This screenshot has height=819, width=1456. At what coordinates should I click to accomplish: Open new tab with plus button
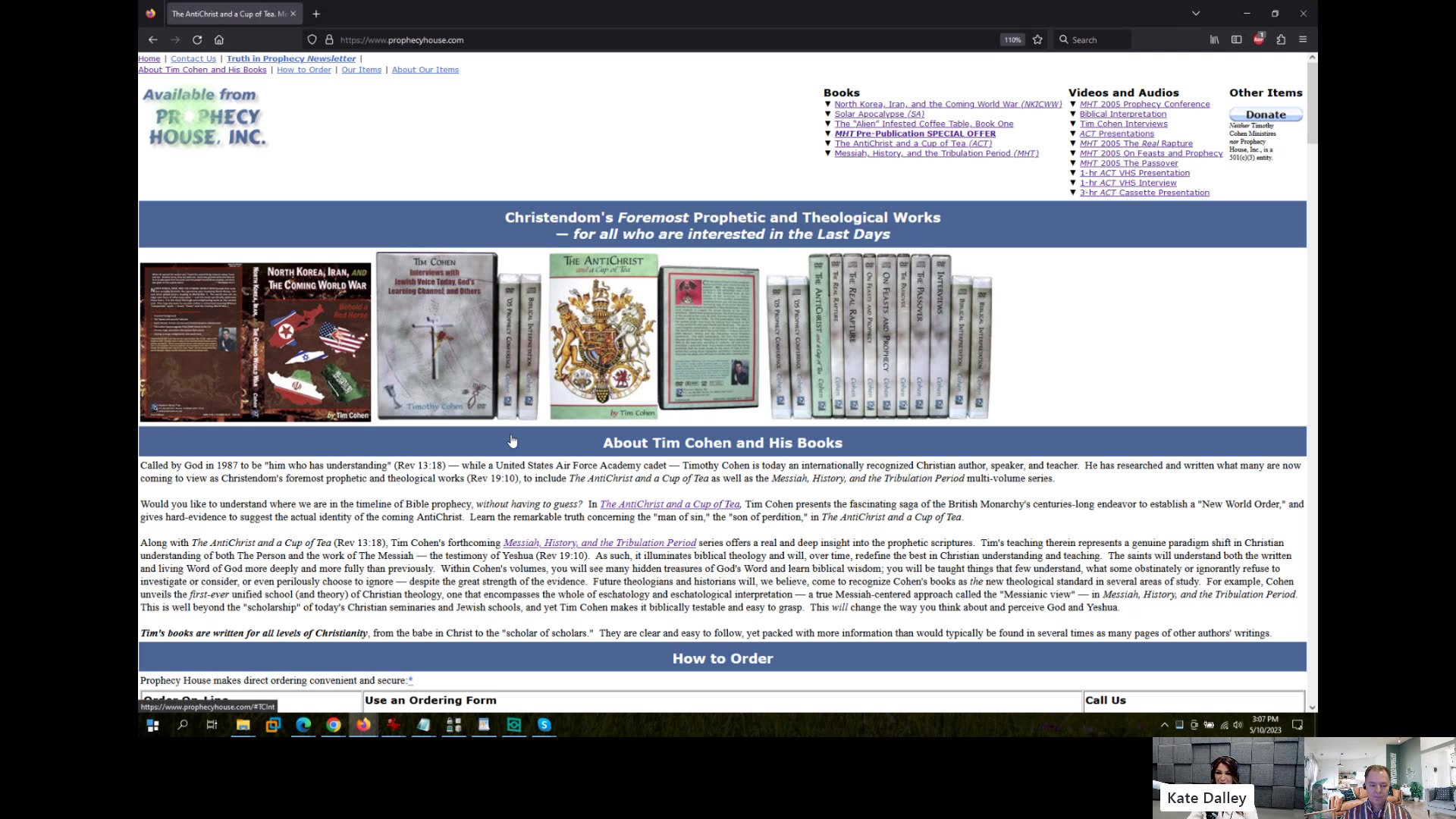[x=316, y=14]
